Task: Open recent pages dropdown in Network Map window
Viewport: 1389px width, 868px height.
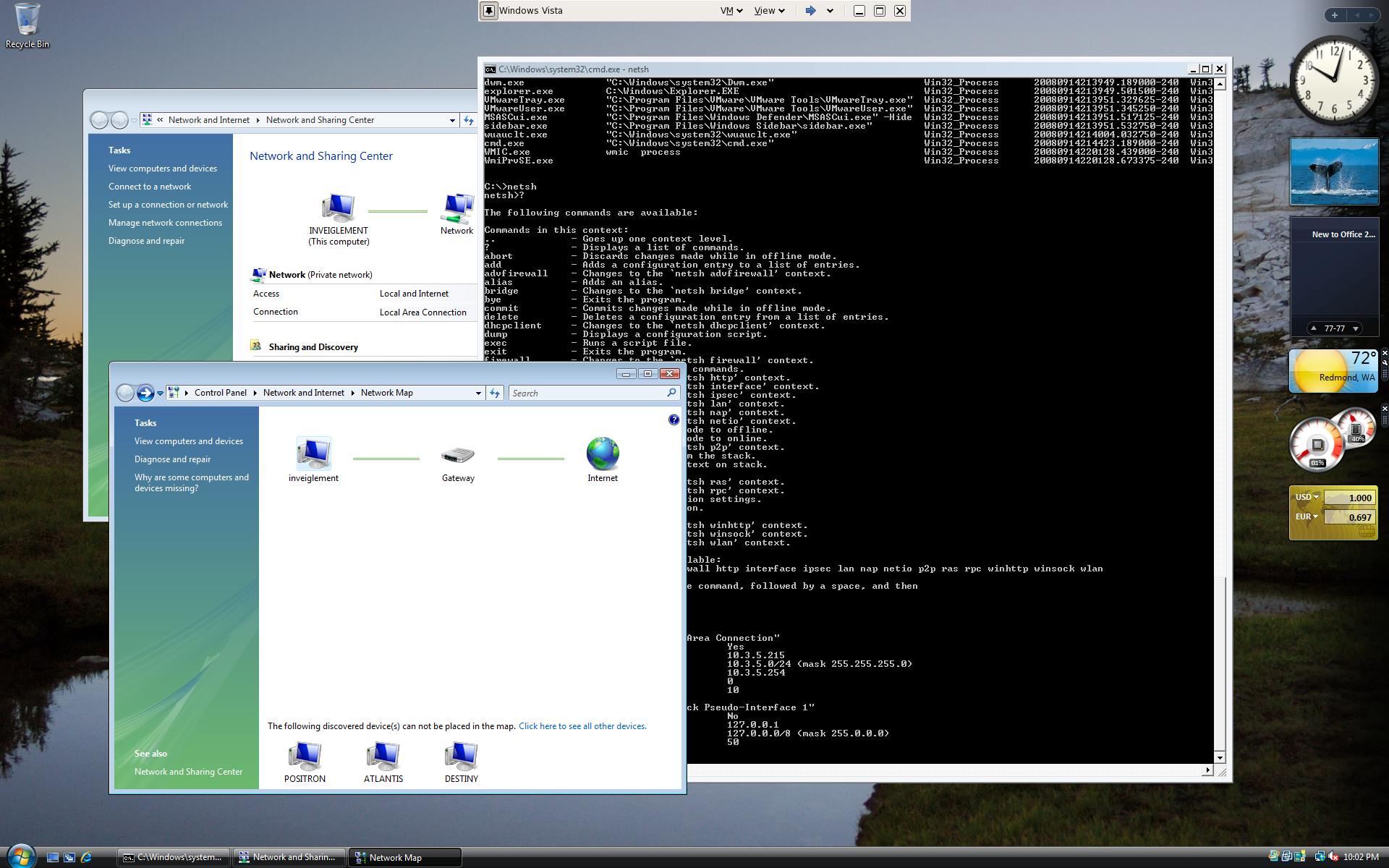Action: tap(160, 393)
